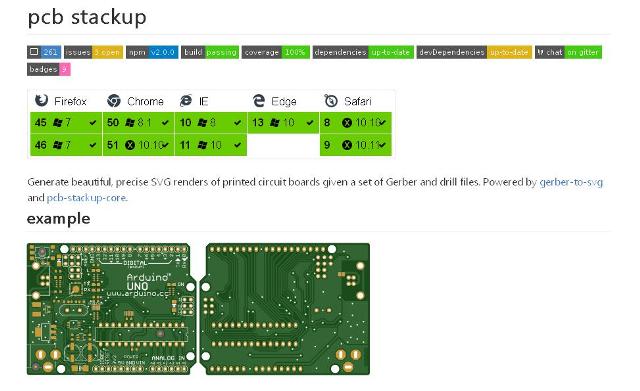Open the Arduino UNO top-side board render

(111, 309)
